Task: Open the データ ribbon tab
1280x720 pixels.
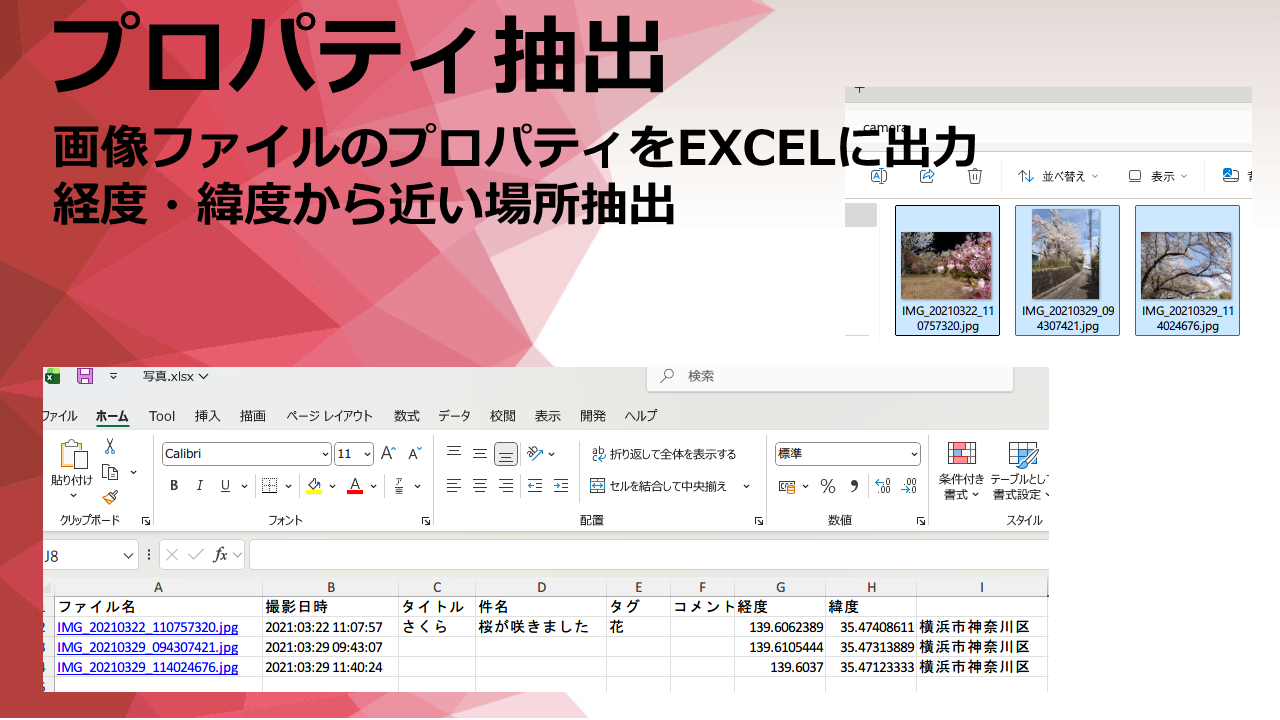Action: tap(454, 416)
